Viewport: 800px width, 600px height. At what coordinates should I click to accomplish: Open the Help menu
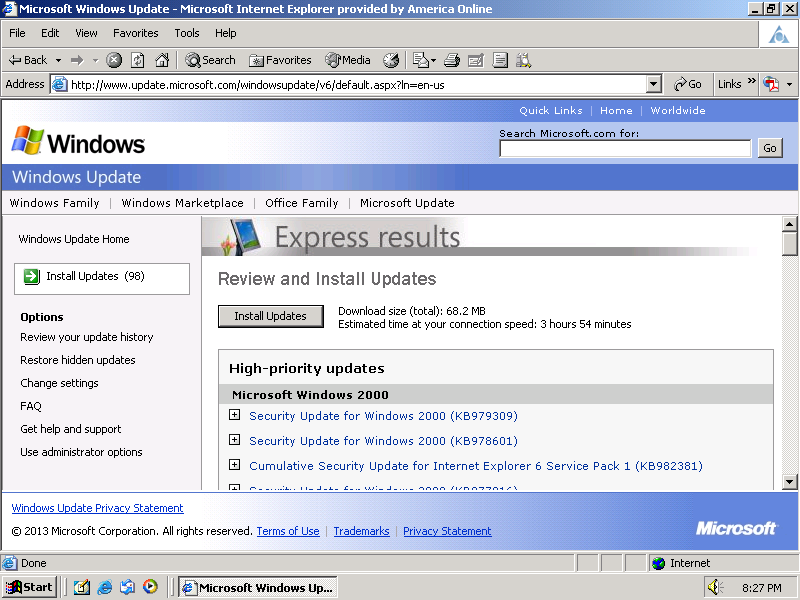226,33
